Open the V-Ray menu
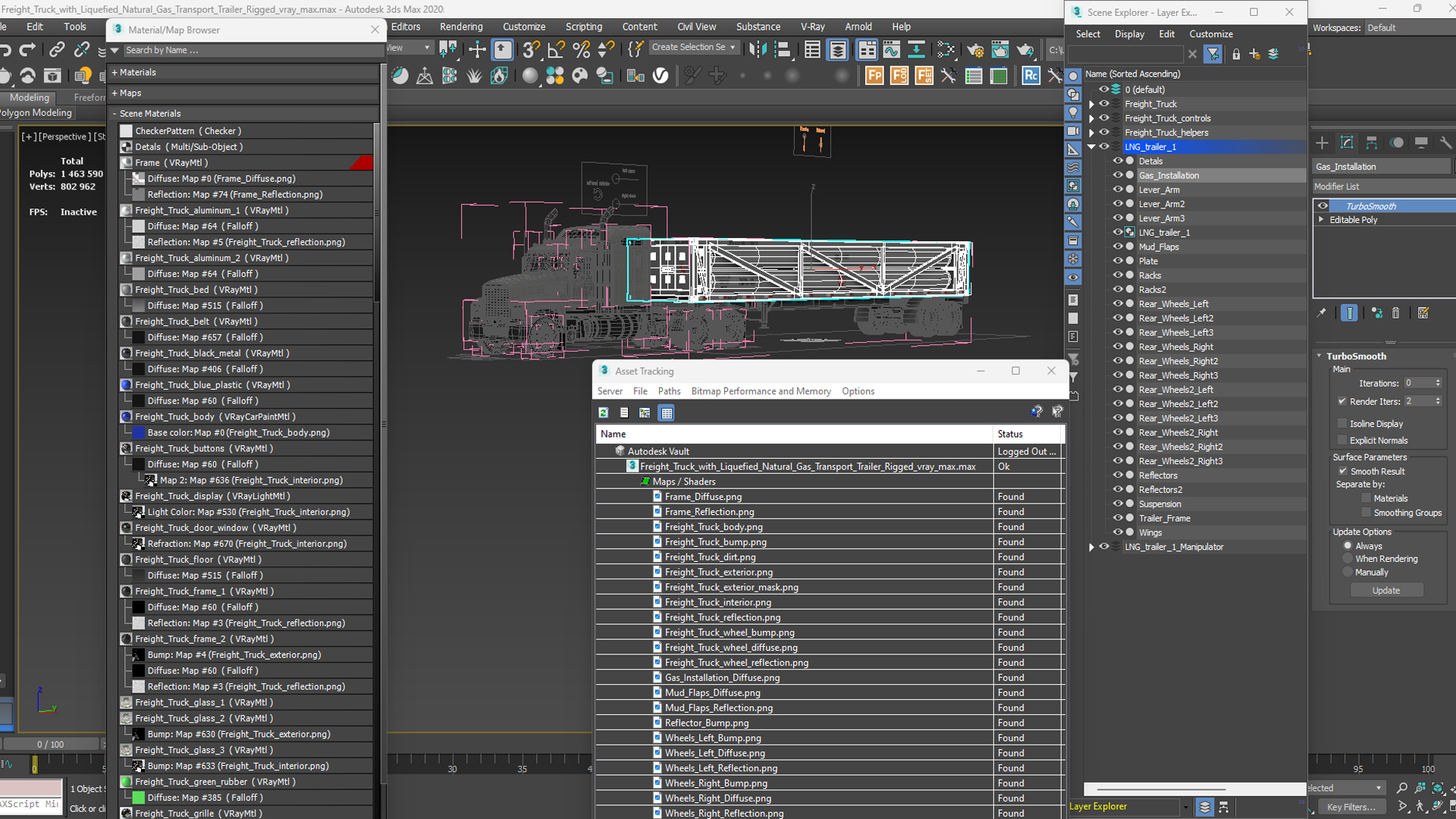This screenshot has width=1456, height=819. click(812, 27)
